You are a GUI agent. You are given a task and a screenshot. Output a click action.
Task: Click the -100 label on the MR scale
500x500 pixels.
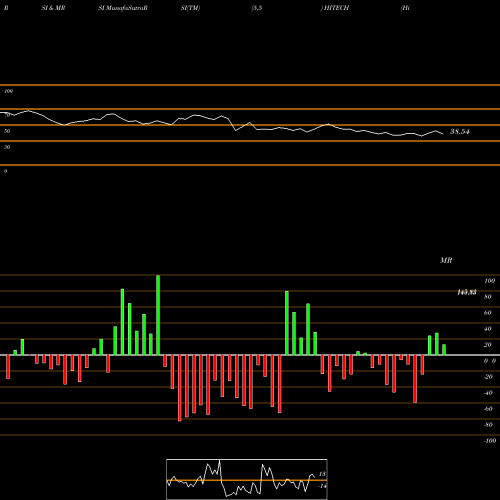(x=490, y=441)
